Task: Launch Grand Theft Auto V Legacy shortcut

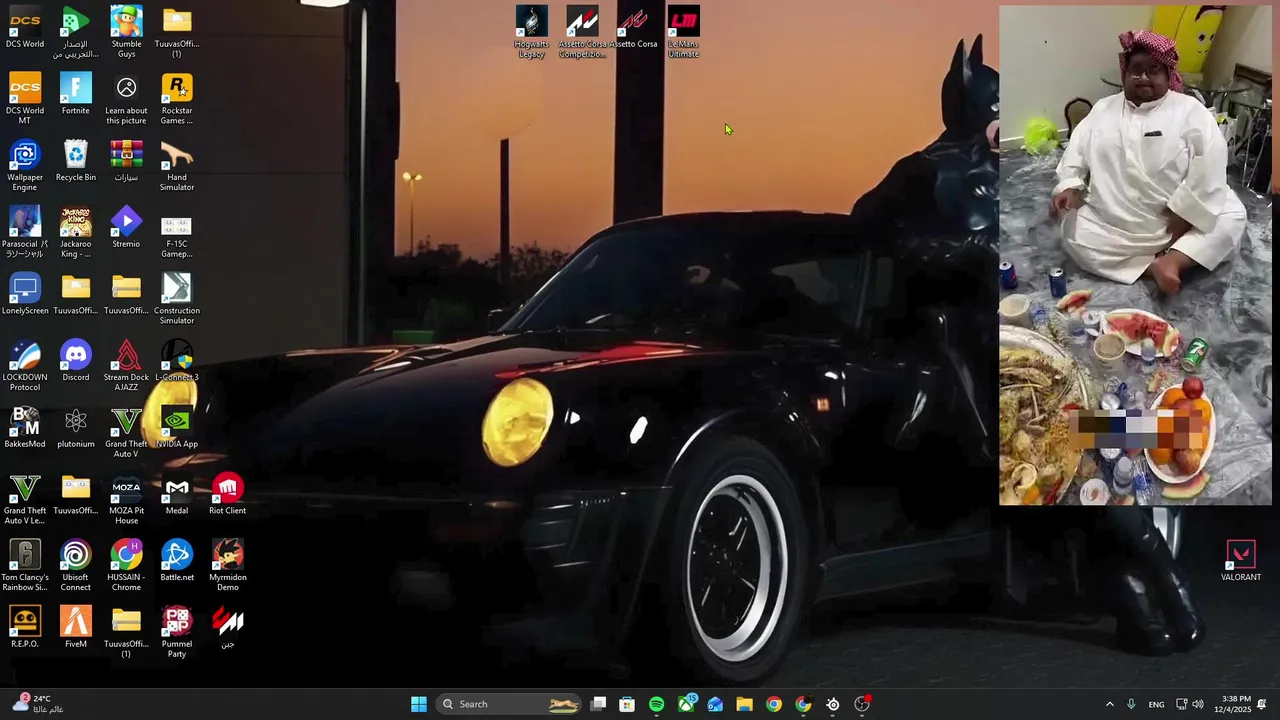Action: (x=25, y=498)
